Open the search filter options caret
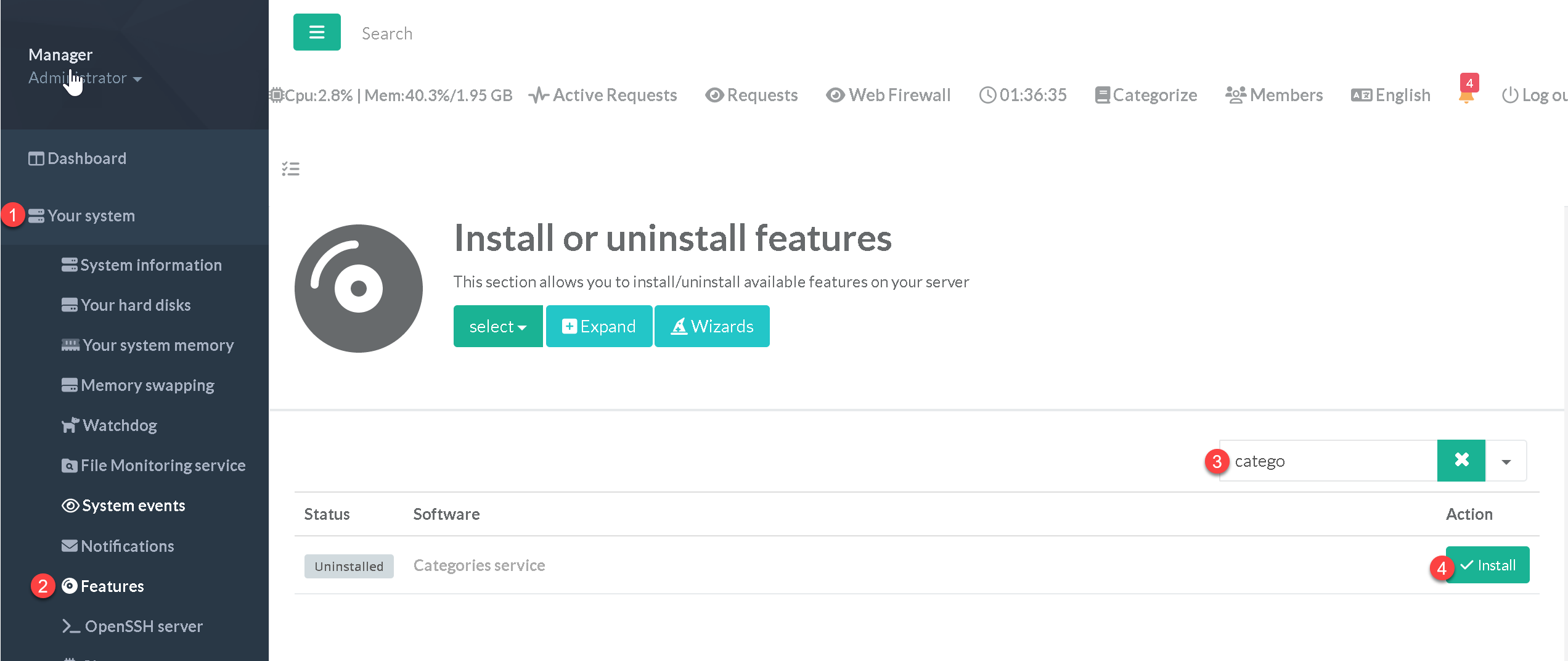Screen dimensions: 1568x661 point(1506,461)
